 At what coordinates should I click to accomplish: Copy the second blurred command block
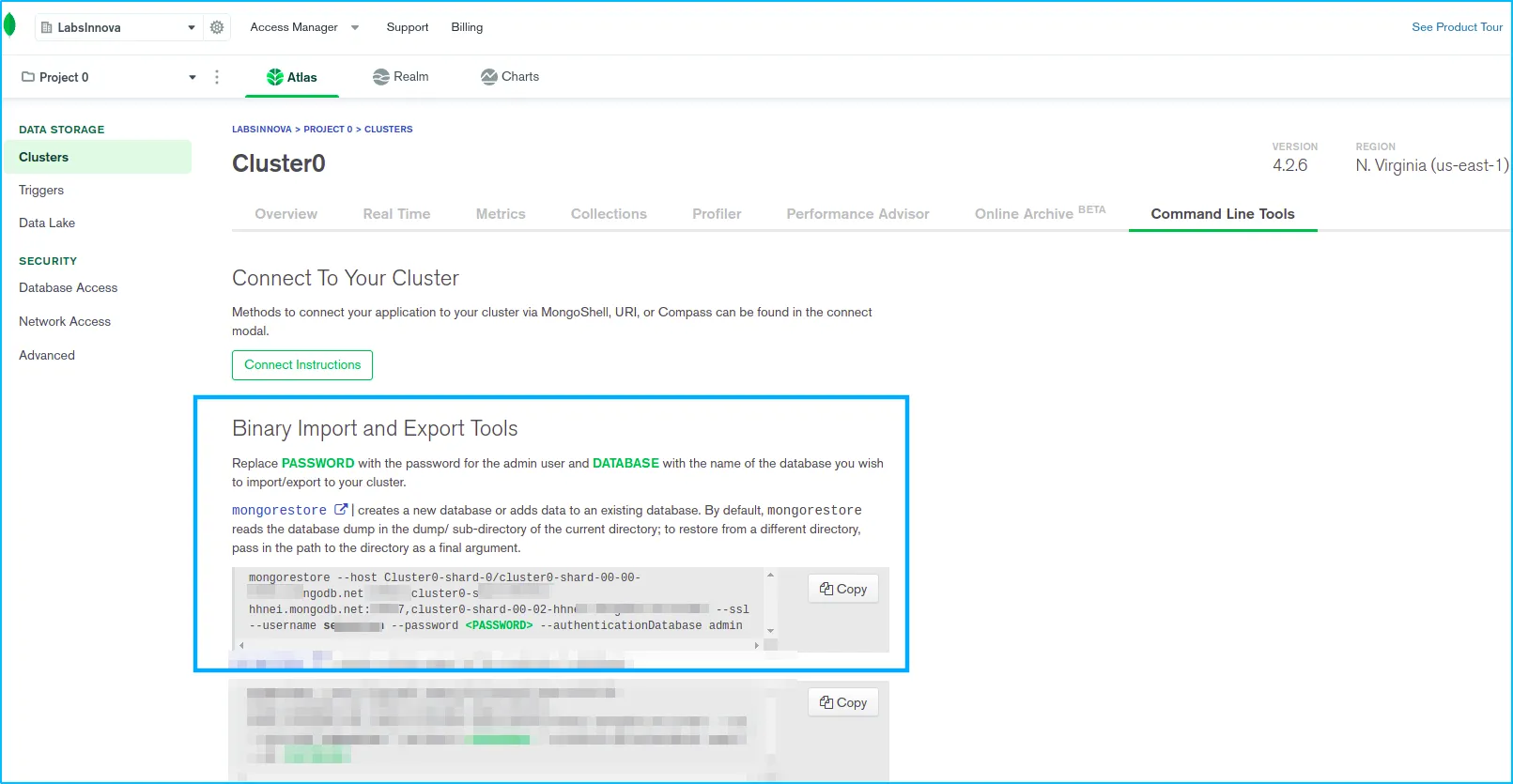tap(843, 702)
